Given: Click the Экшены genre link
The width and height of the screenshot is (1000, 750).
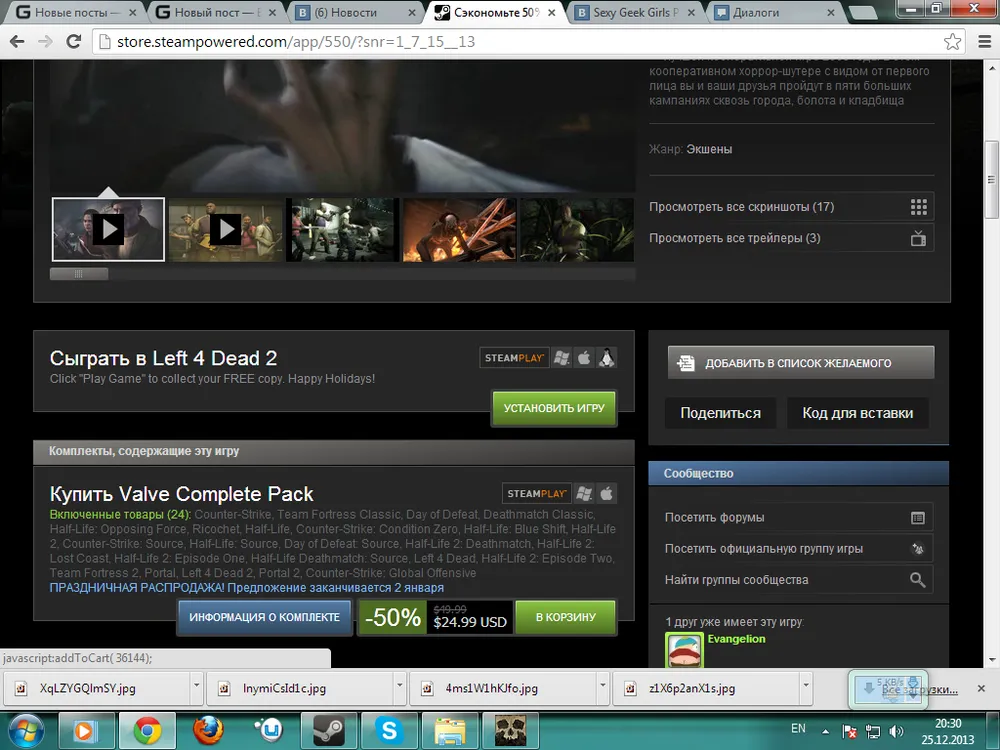Looking at the screenshot, I should pos(709,149).
